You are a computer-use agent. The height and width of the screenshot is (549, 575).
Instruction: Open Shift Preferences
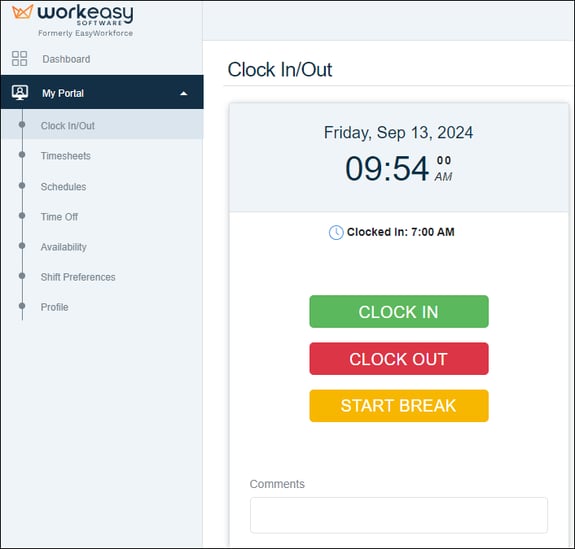point(78,277)
